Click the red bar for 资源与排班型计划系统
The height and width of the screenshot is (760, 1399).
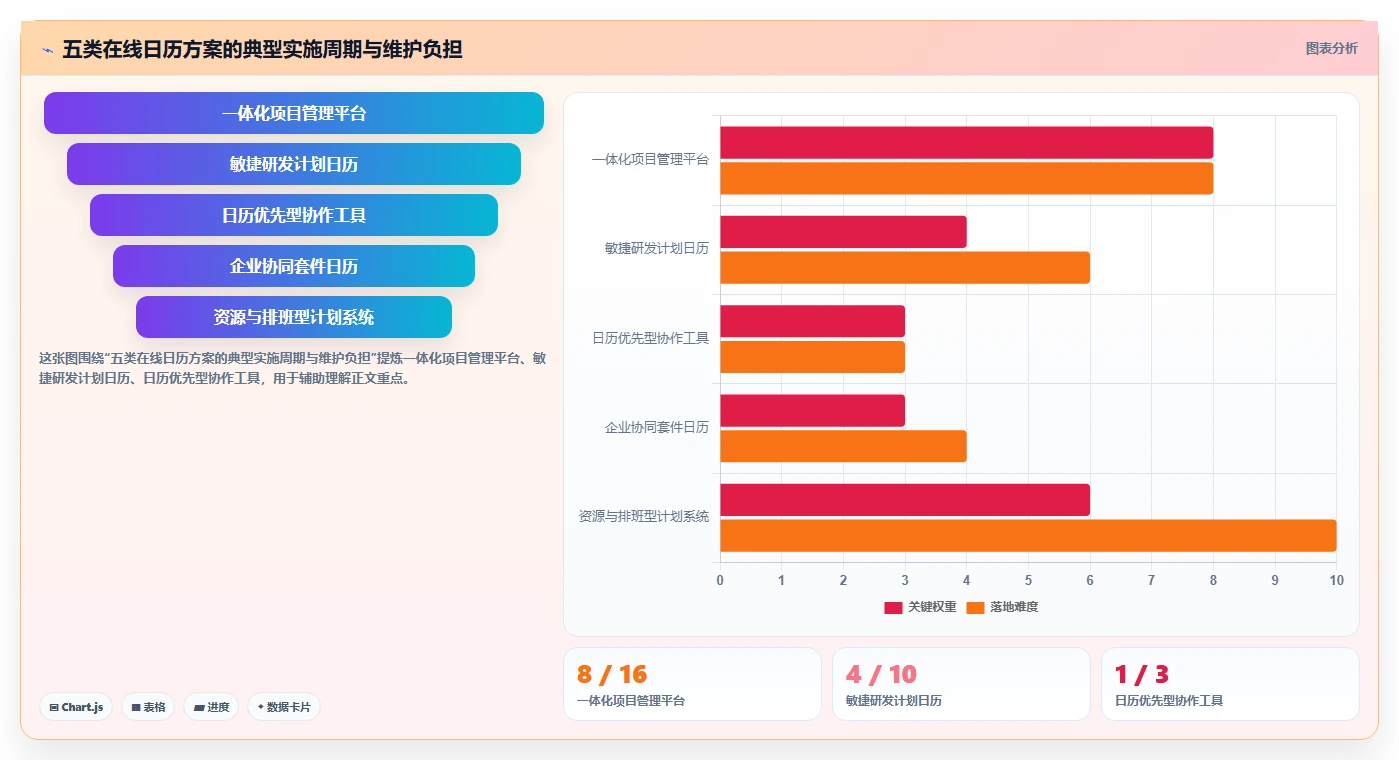[x=905, y=500]
